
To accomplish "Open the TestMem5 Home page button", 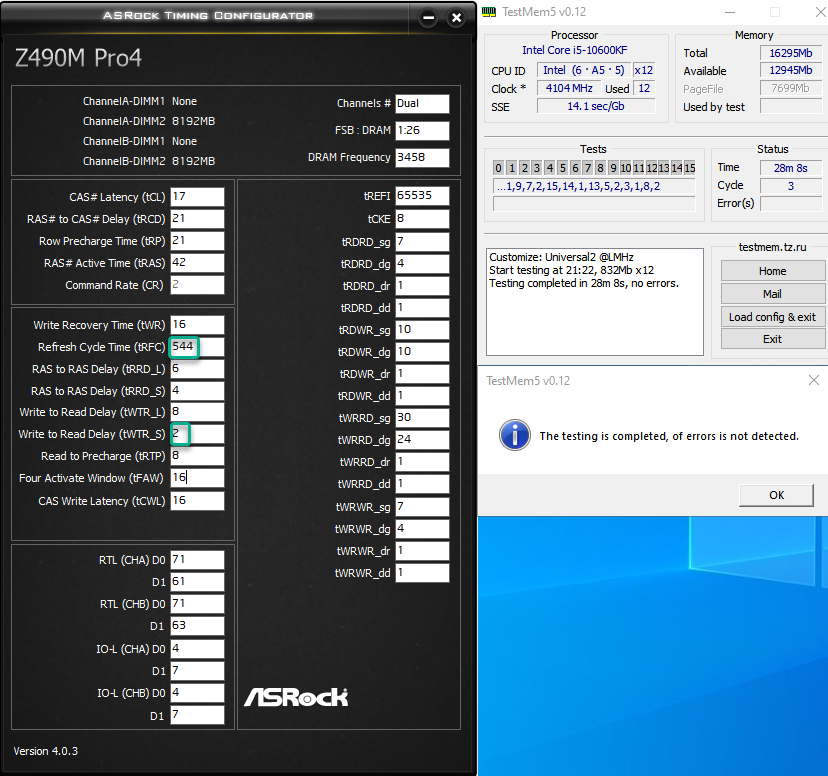I will [x=773, y=271].
